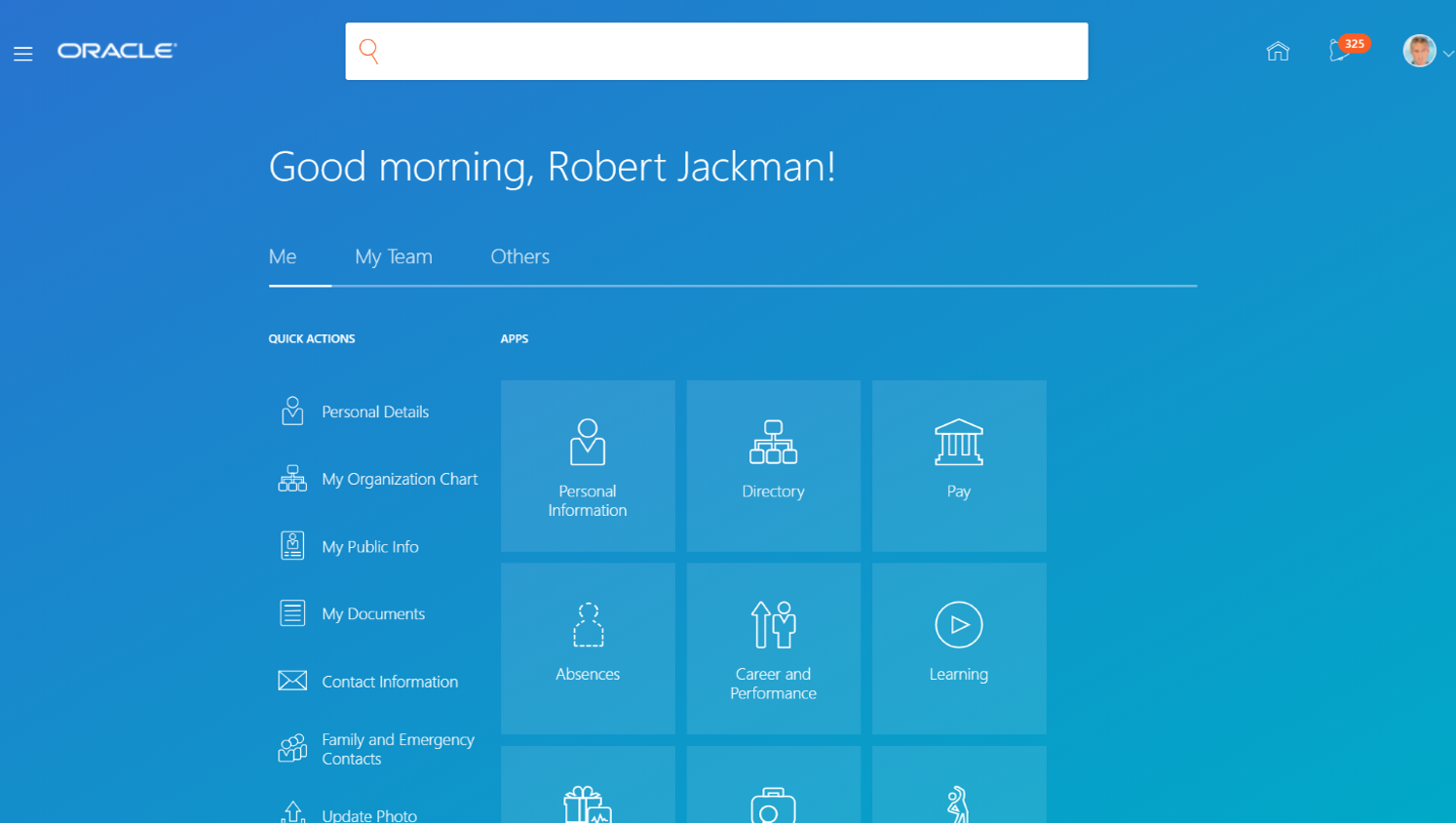Launch the Pay app tile
Screen dimensions: 1456x823
click(x=958, y=466)
